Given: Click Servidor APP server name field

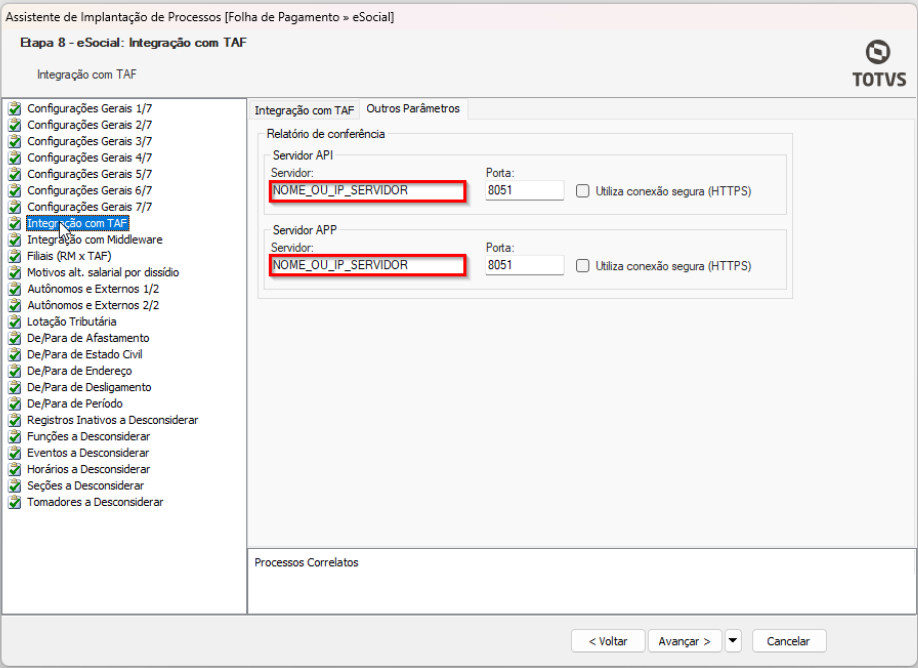Looking at the screenshot, I should (x=368, y=265).
